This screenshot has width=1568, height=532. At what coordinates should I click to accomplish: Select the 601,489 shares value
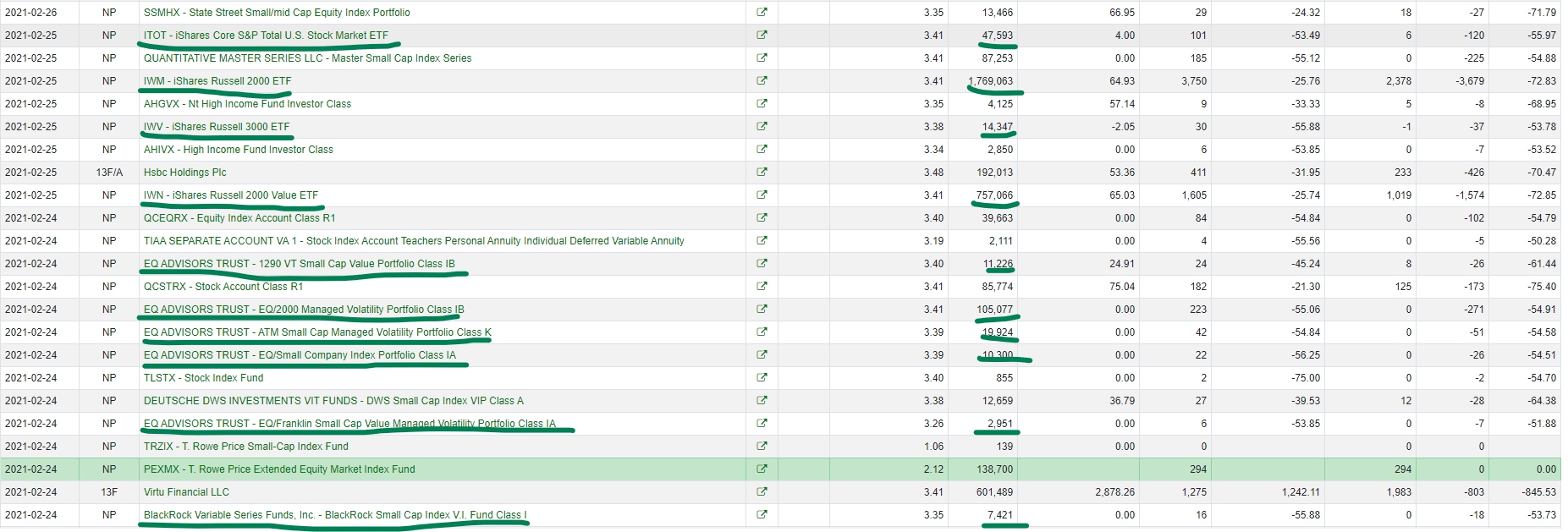(994, 492)
